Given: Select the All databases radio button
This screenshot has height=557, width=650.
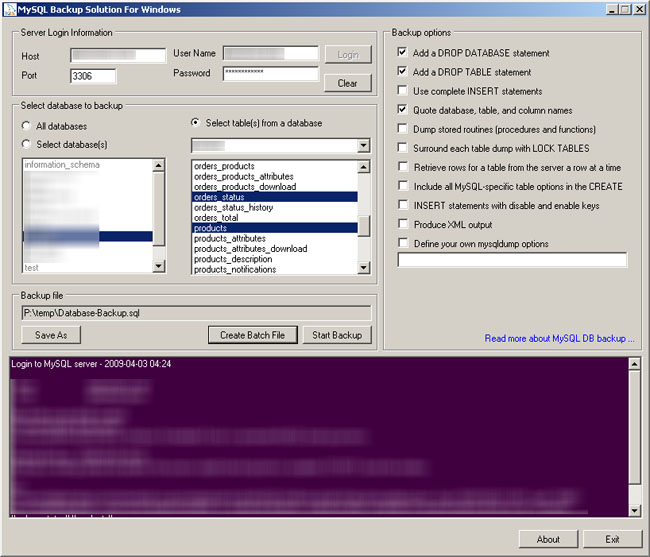Looking at the screenshot, I should click(x=26, y=126).
